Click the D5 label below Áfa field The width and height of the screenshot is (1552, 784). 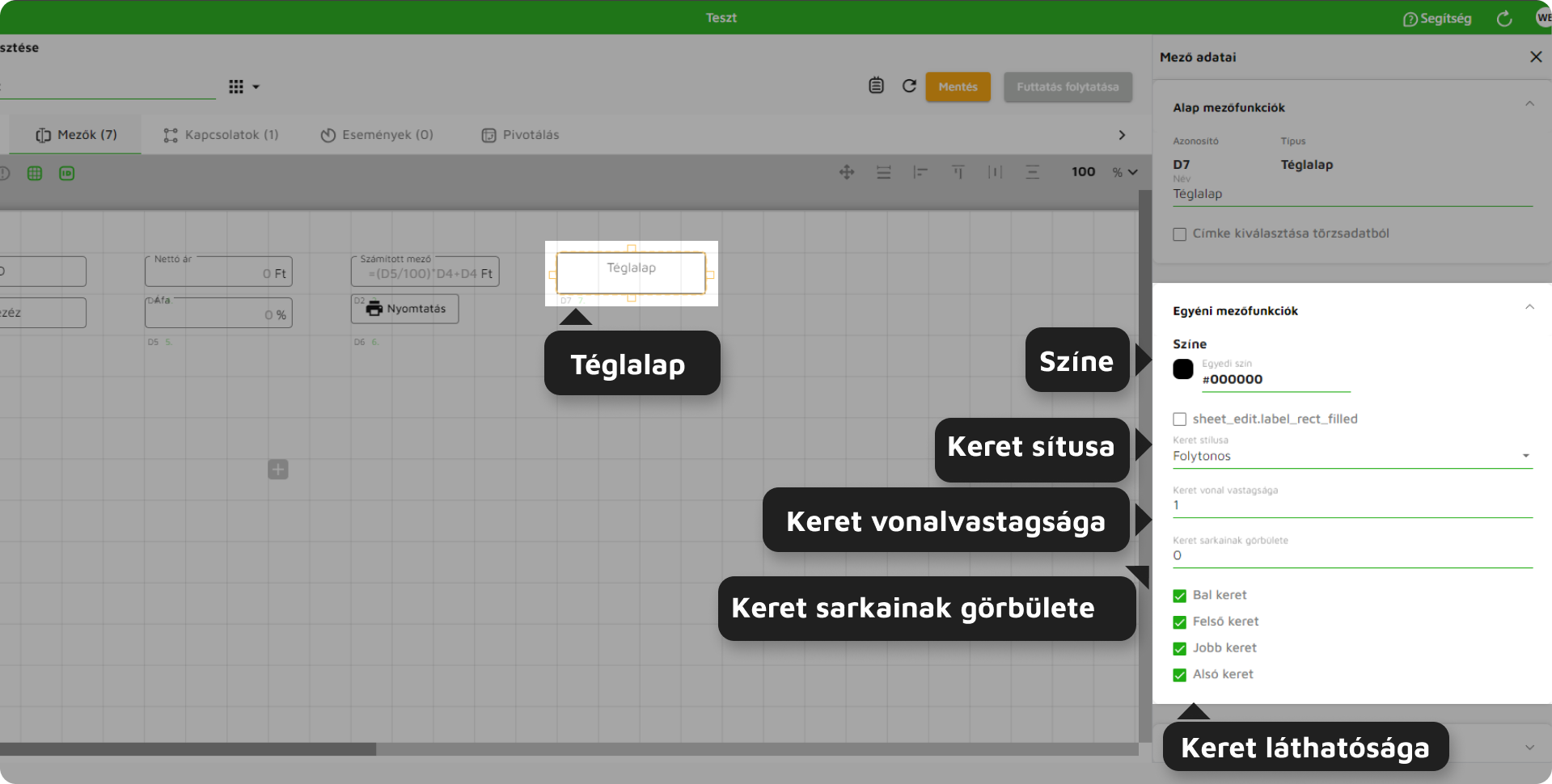click(153, 342)
